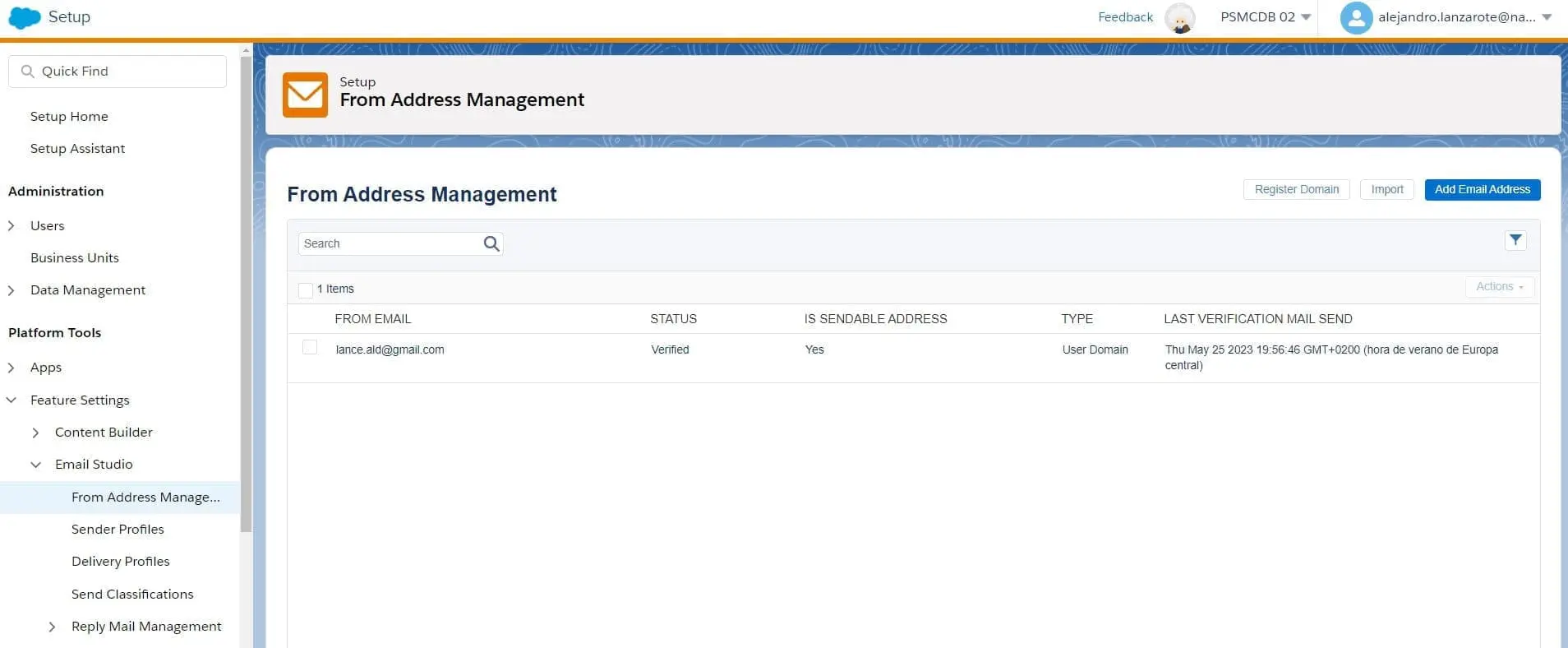Click the Feedback link
Viewport: 1568px width, 648px height.
click(x=1125, y=17)
